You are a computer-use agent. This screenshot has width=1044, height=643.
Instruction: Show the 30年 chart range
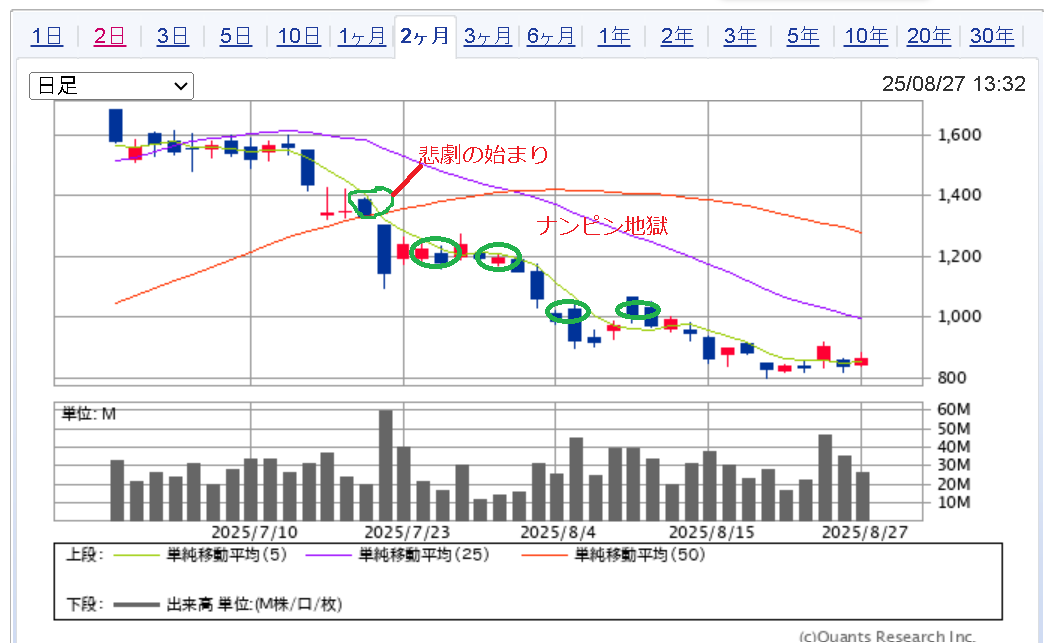[991, 37]
